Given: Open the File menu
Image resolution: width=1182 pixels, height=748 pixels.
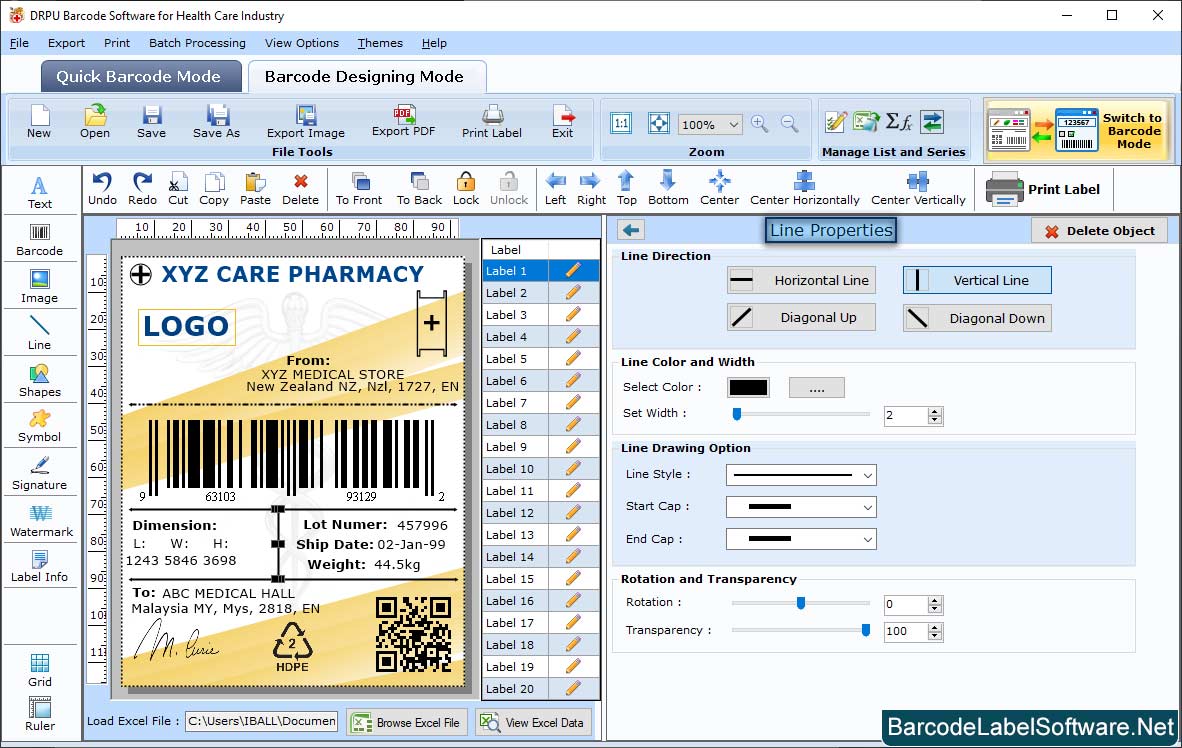Looking at the screenshot, I should point(19,43).
